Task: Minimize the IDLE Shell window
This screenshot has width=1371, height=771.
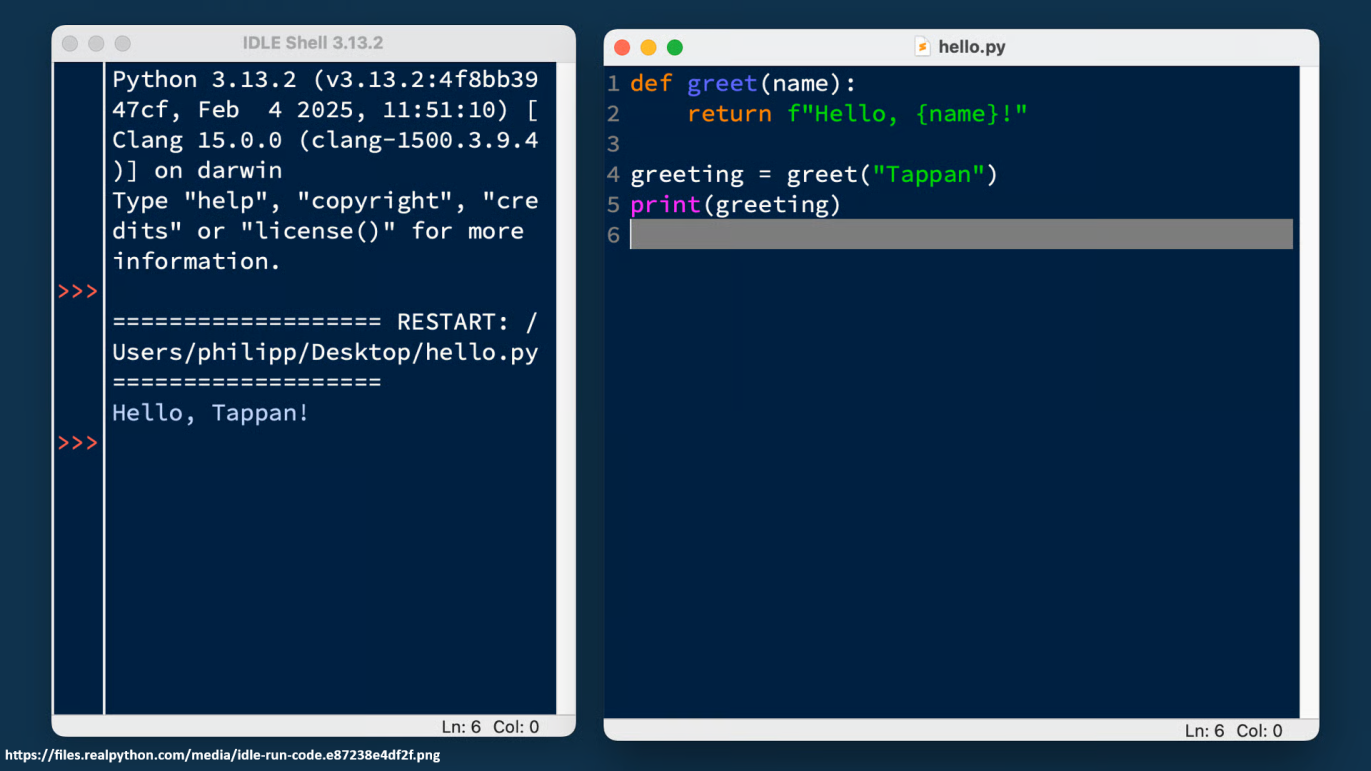Action: tap(96, 44)
